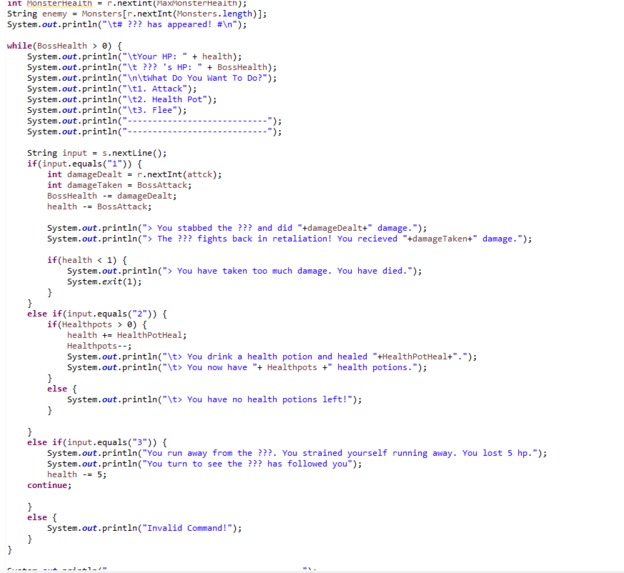Click the println ''s HP: ' + BossHealth line
Screen dimensions: 624x573
coord(152,67)
